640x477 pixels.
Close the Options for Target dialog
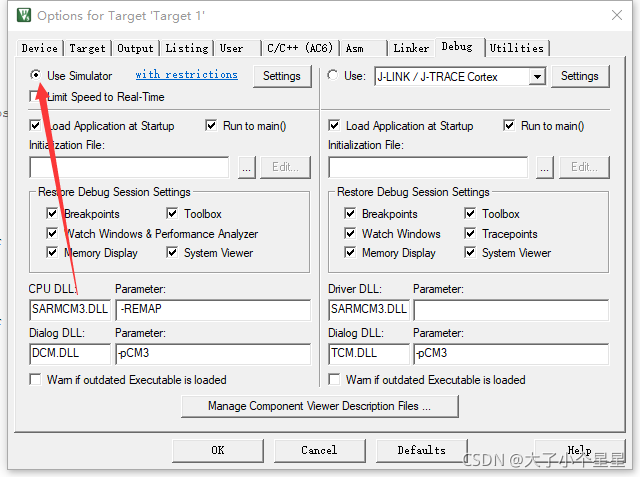(617, 15)
